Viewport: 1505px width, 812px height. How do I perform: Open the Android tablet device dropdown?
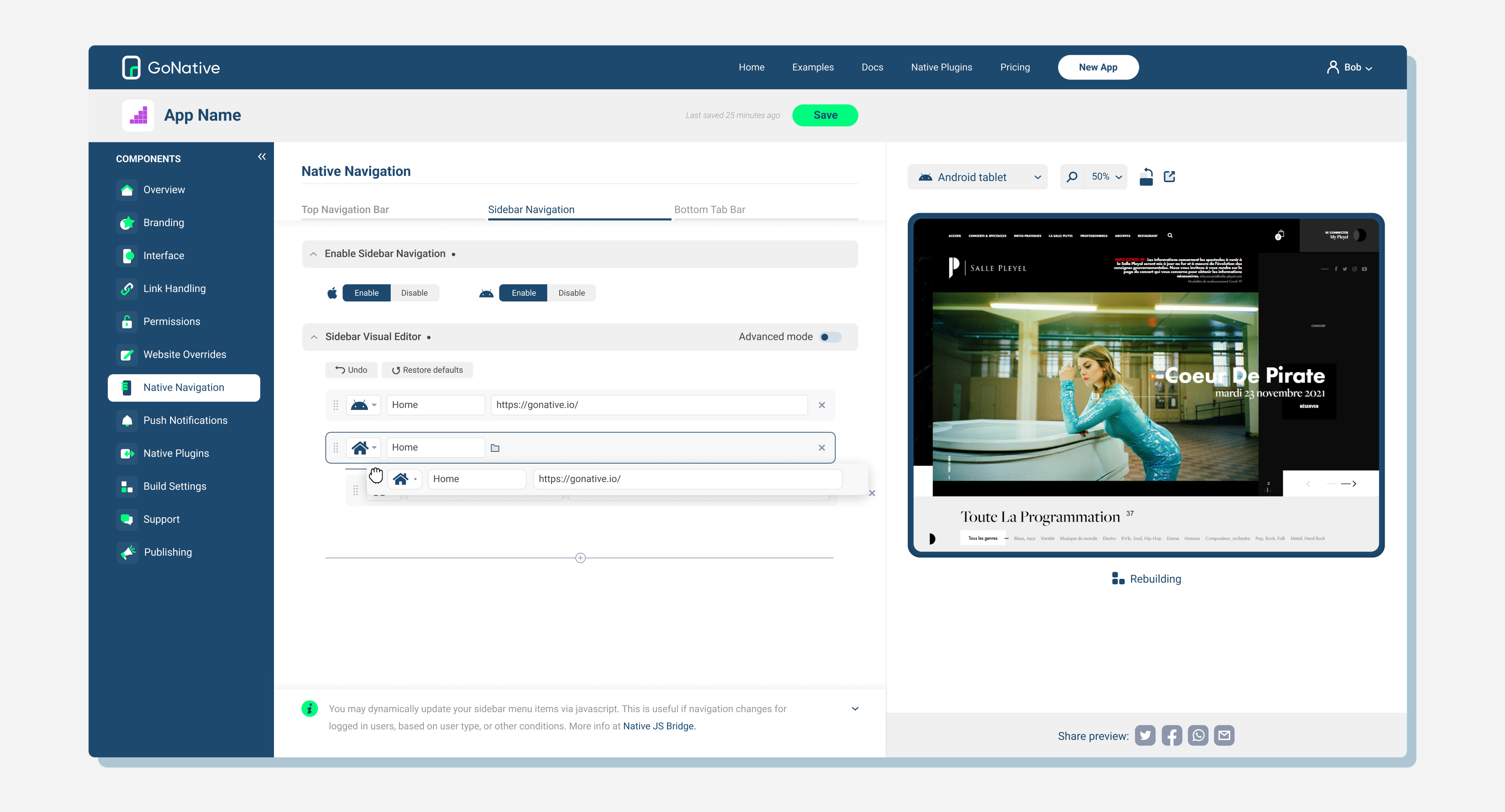(x=977, y=177)
